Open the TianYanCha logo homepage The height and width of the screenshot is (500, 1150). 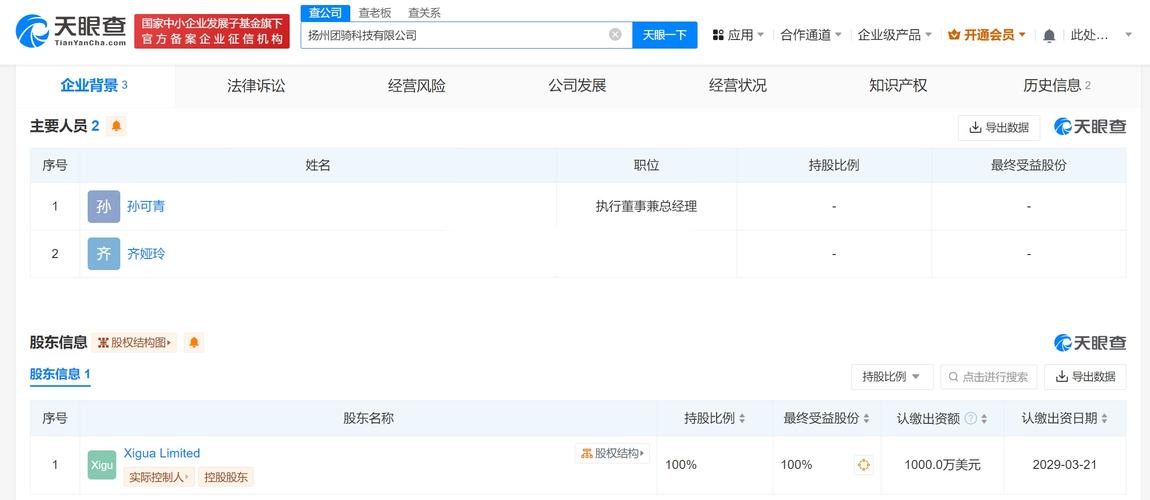pos(71,32)
